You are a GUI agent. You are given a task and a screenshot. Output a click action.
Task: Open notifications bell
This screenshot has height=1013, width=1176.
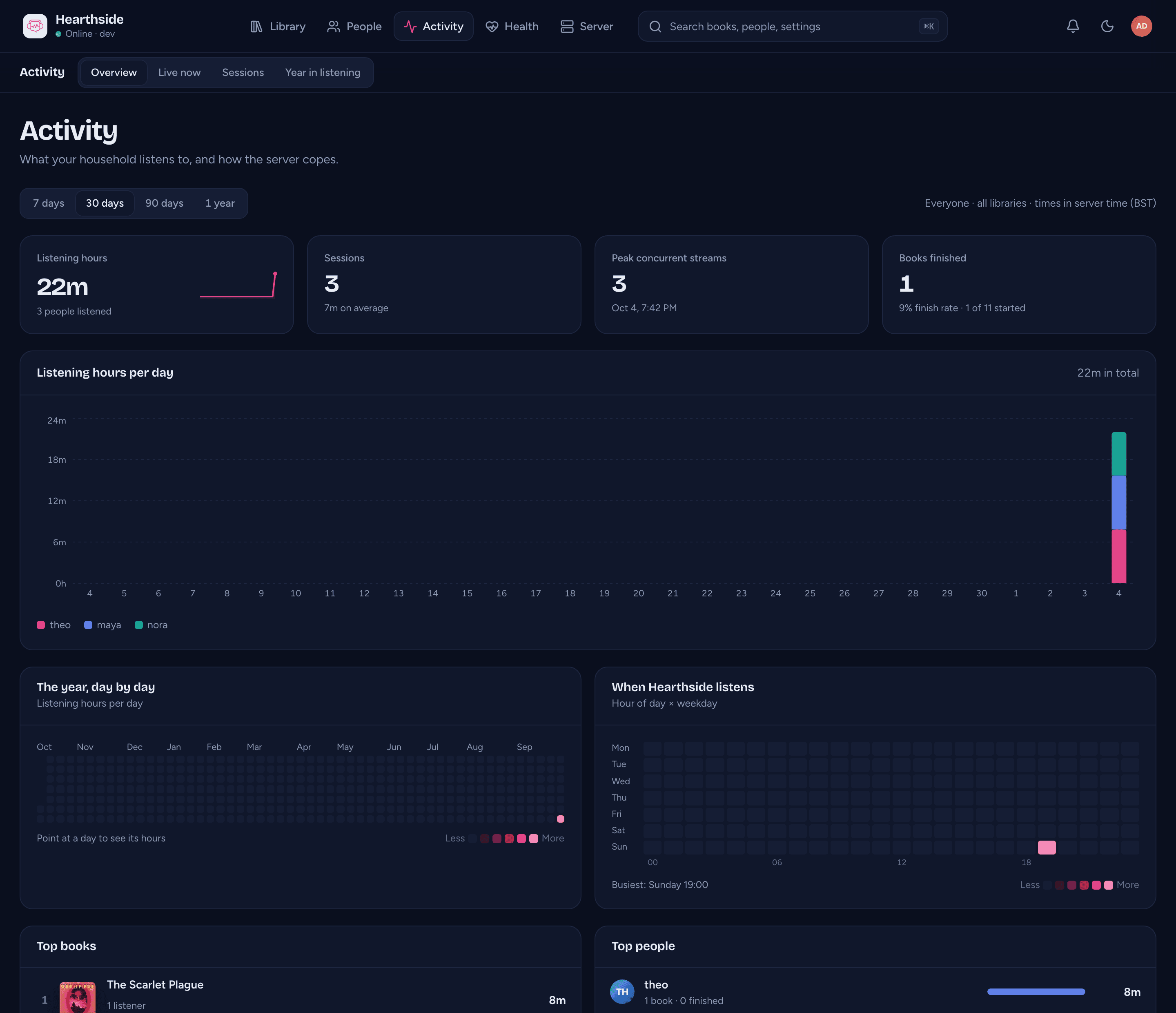(1073, 26)
